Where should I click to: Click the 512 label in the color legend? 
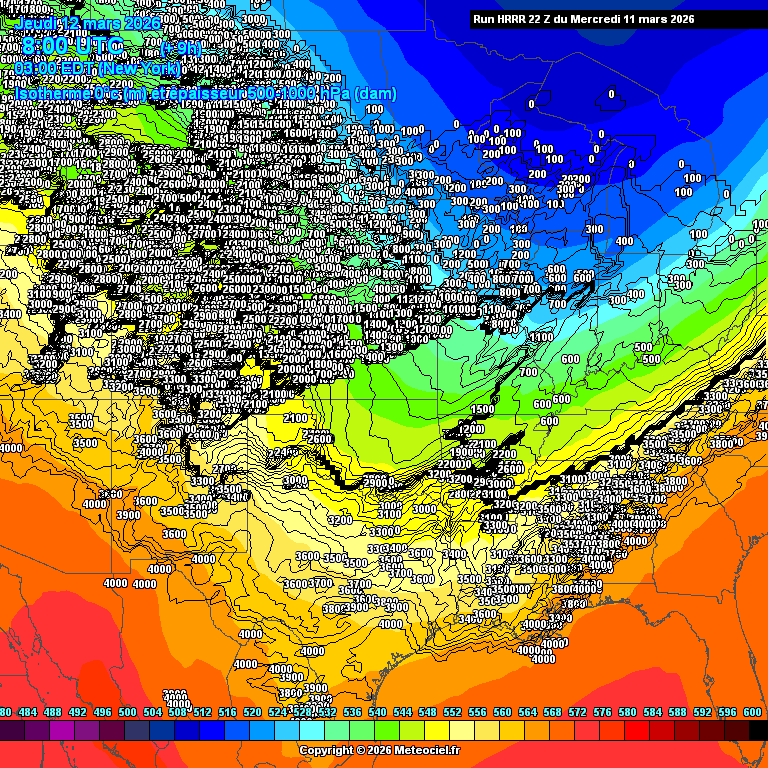coord(203,712)
